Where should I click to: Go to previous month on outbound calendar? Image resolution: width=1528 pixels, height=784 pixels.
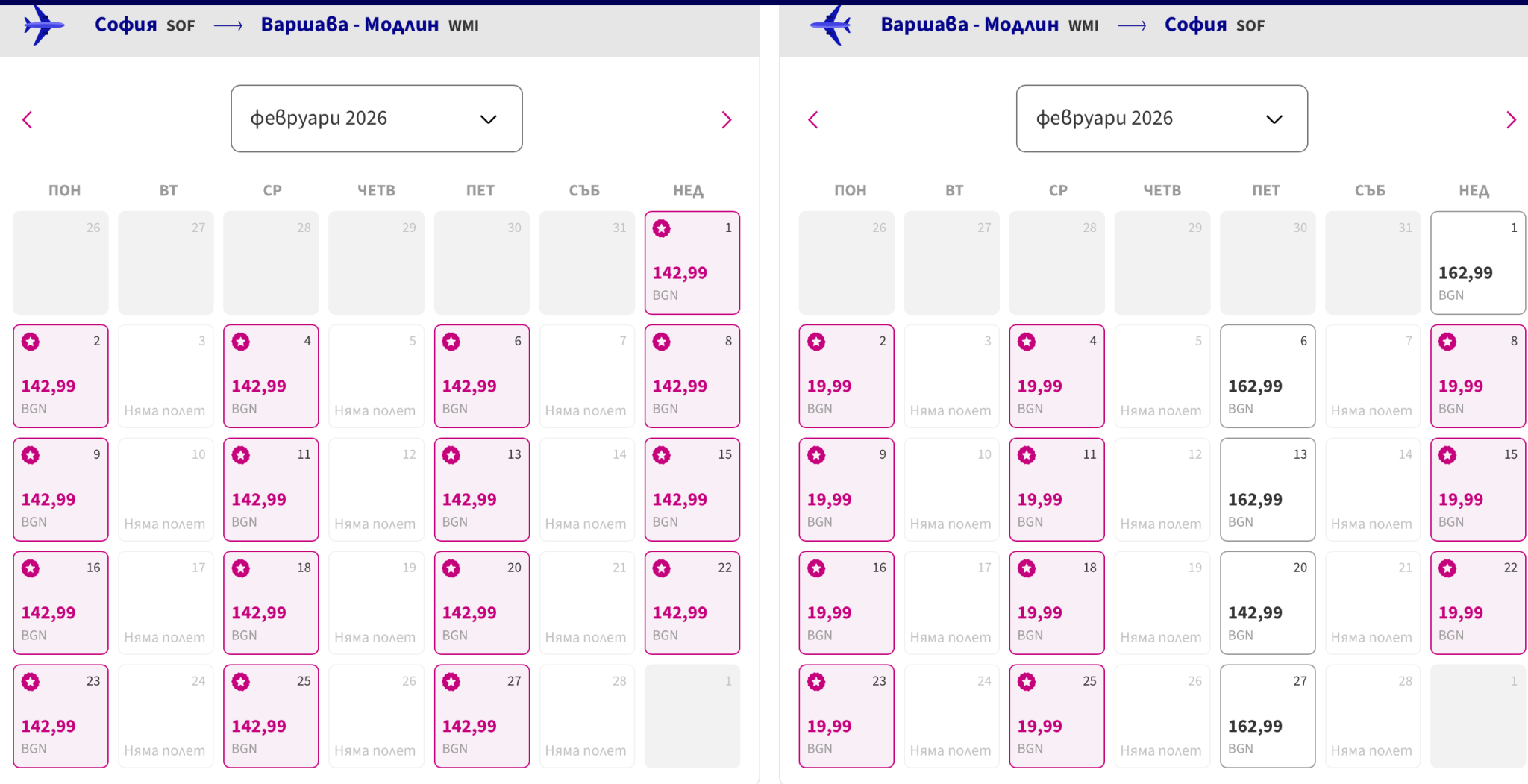click(x=28, y=119)
